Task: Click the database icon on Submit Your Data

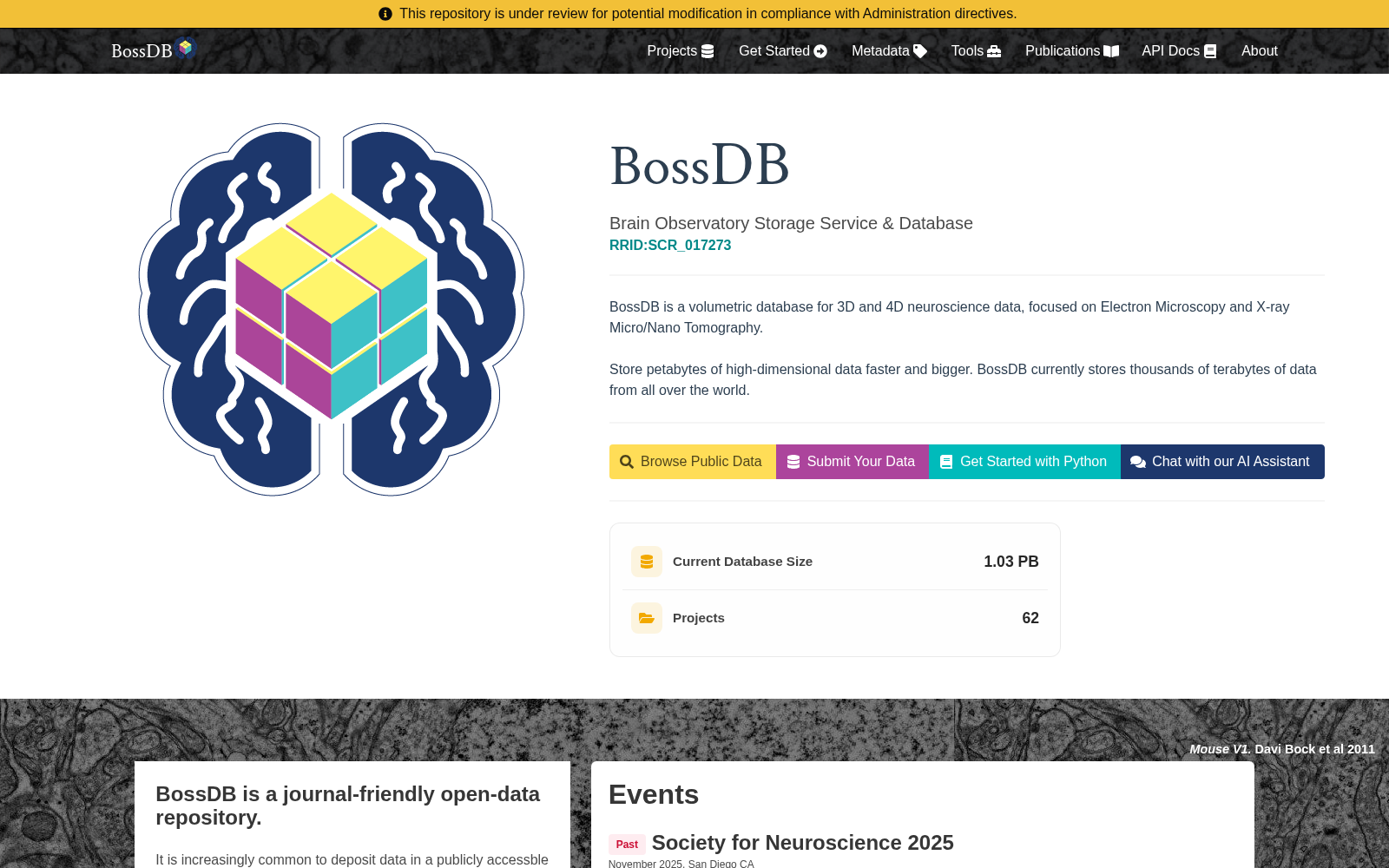Action: tap(793, 462)
